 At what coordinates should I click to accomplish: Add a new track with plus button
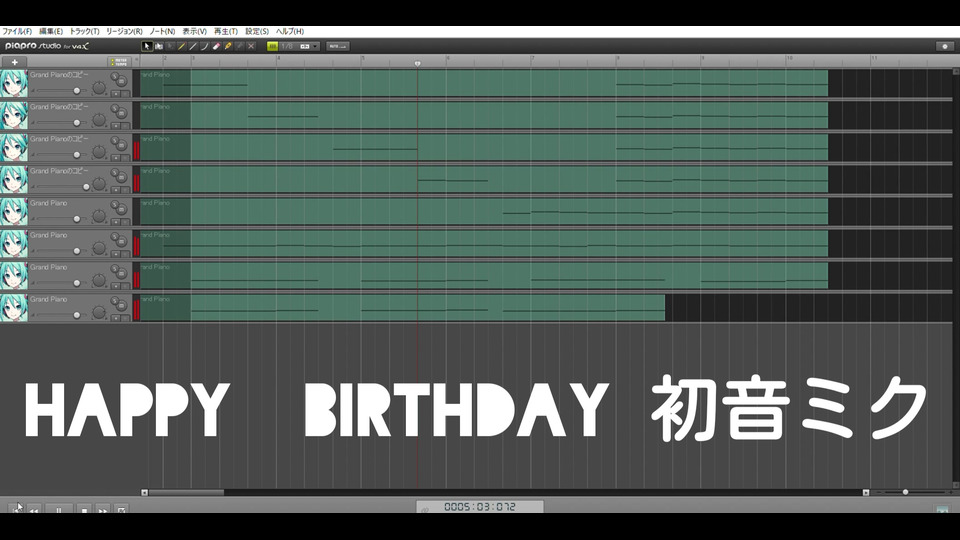click(14, 62)
